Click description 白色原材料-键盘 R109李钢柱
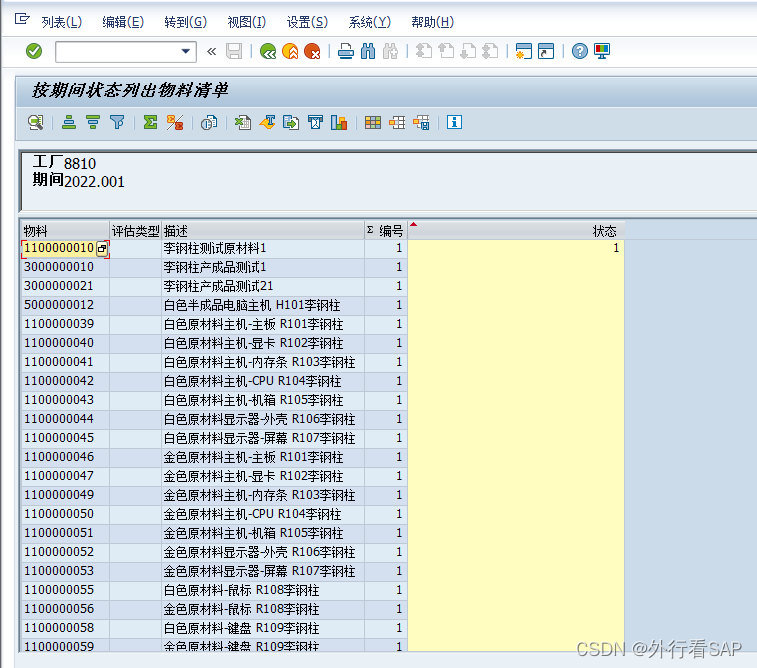This screenshot has width=757, height=668. tap(241, 628)
